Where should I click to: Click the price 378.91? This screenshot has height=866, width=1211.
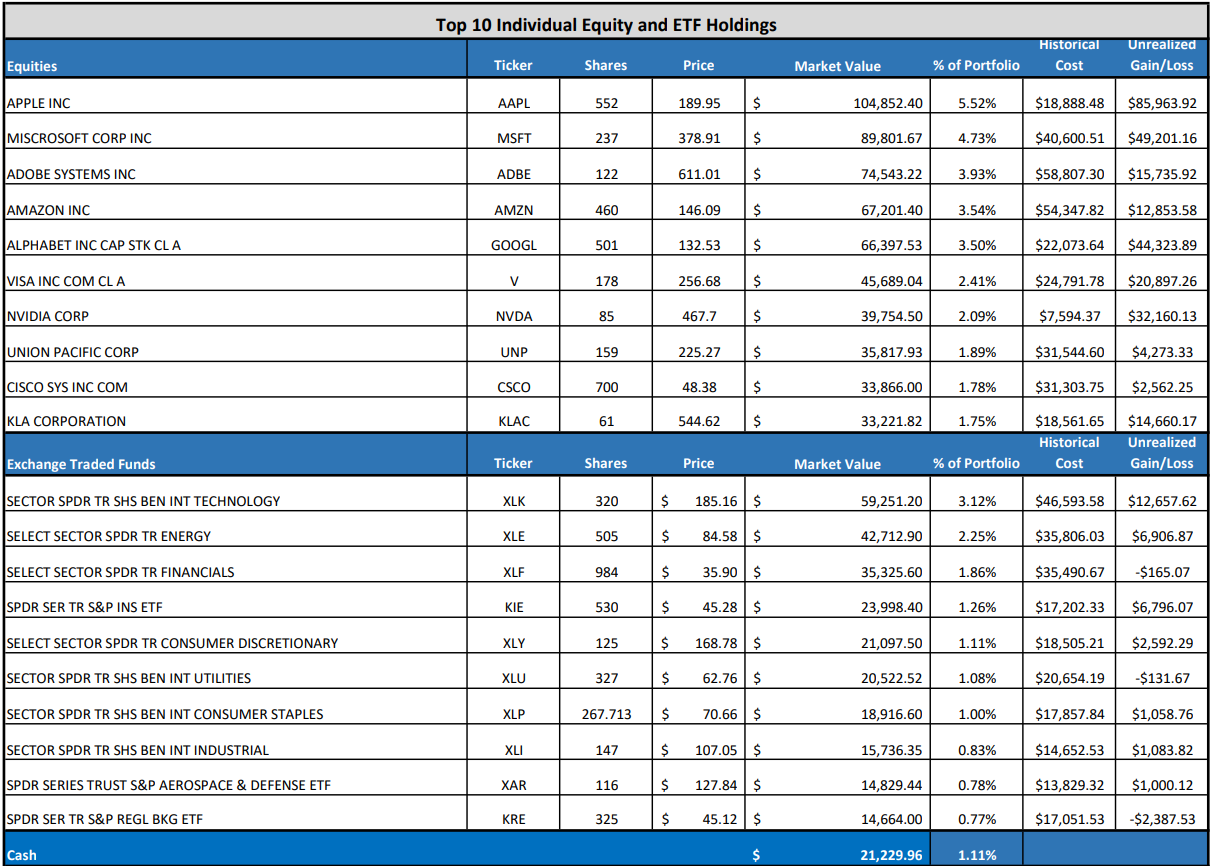tap(699, 138)
